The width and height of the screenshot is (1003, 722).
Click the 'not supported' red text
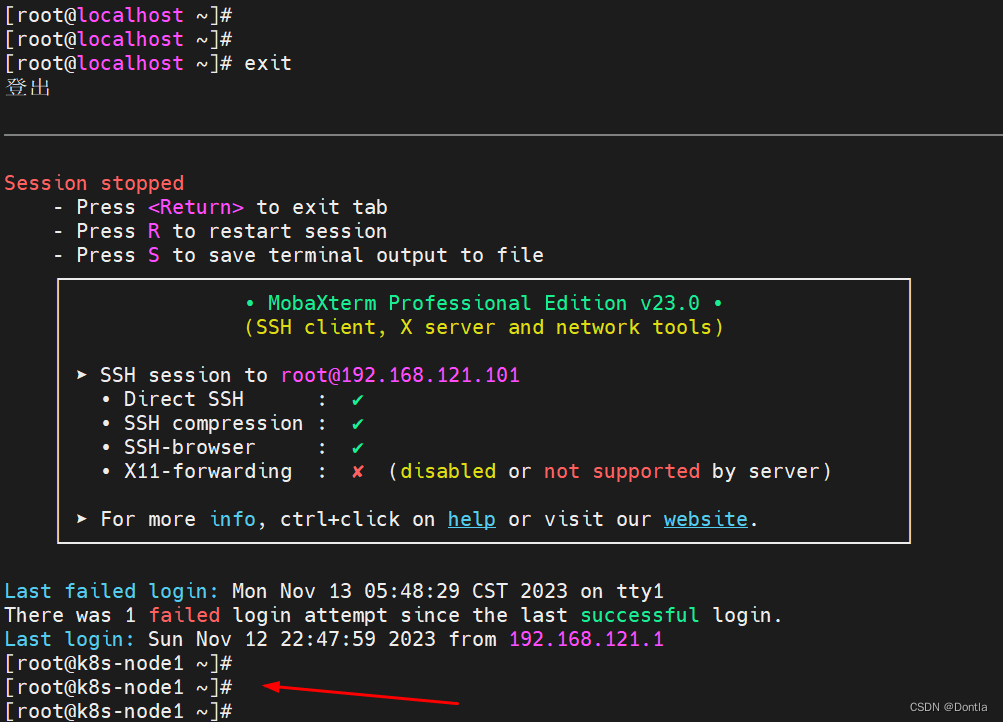pos(622,472)
